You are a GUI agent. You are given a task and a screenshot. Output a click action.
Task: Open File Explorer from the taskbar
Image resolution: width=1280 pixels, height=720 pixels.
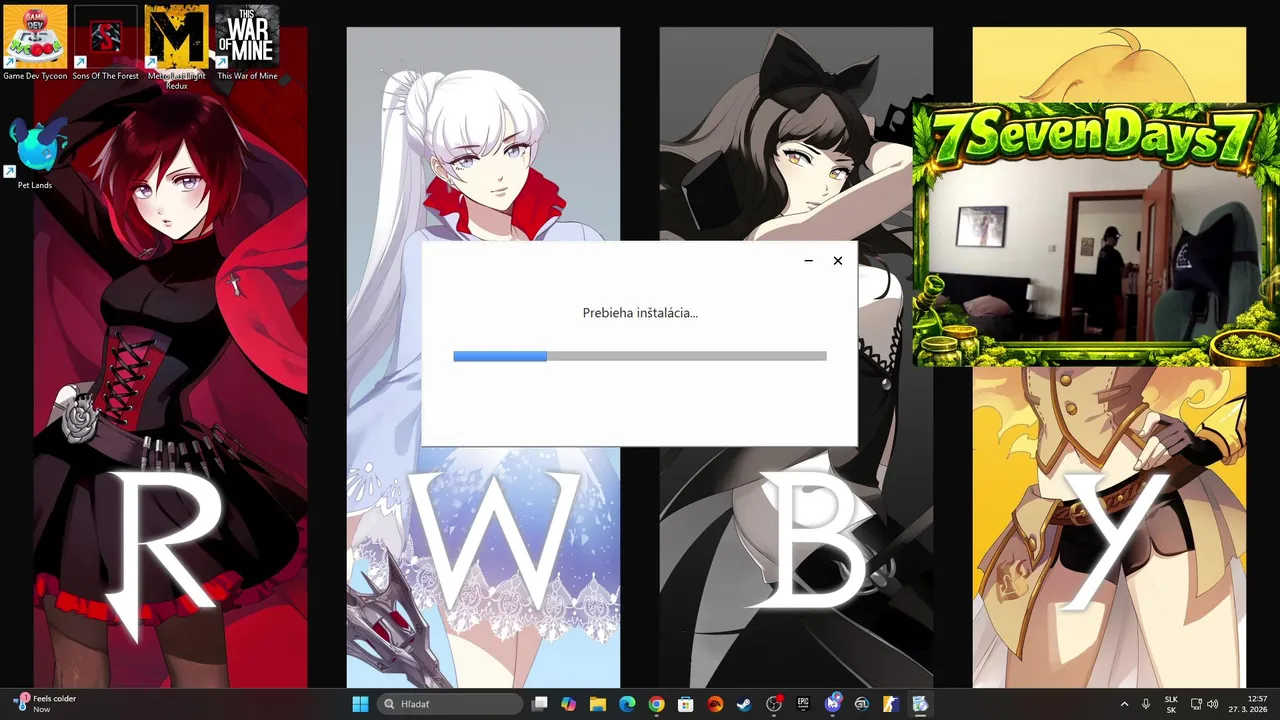pos(598,704)
